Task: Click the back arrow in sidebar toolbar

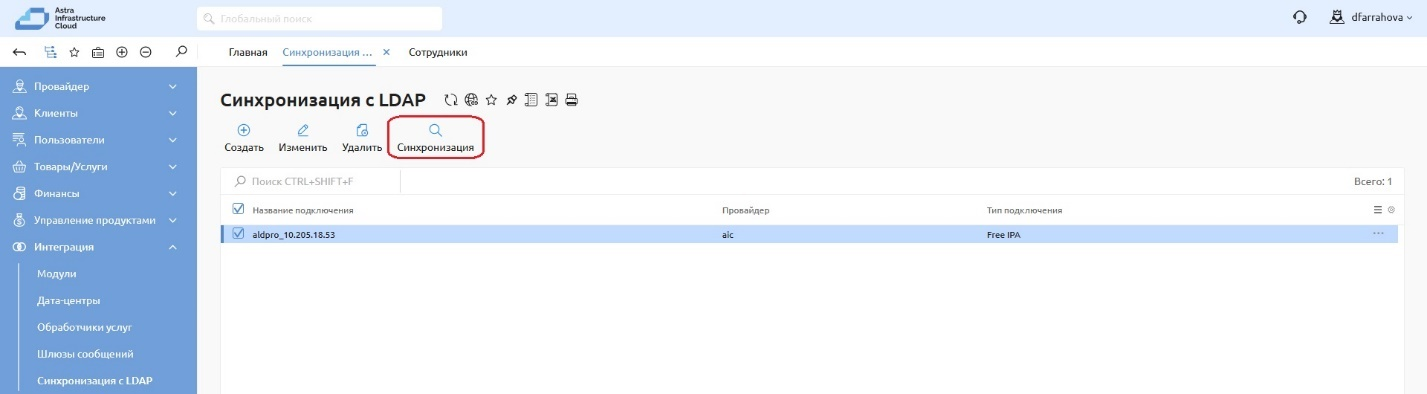Action: click(20, 52)
